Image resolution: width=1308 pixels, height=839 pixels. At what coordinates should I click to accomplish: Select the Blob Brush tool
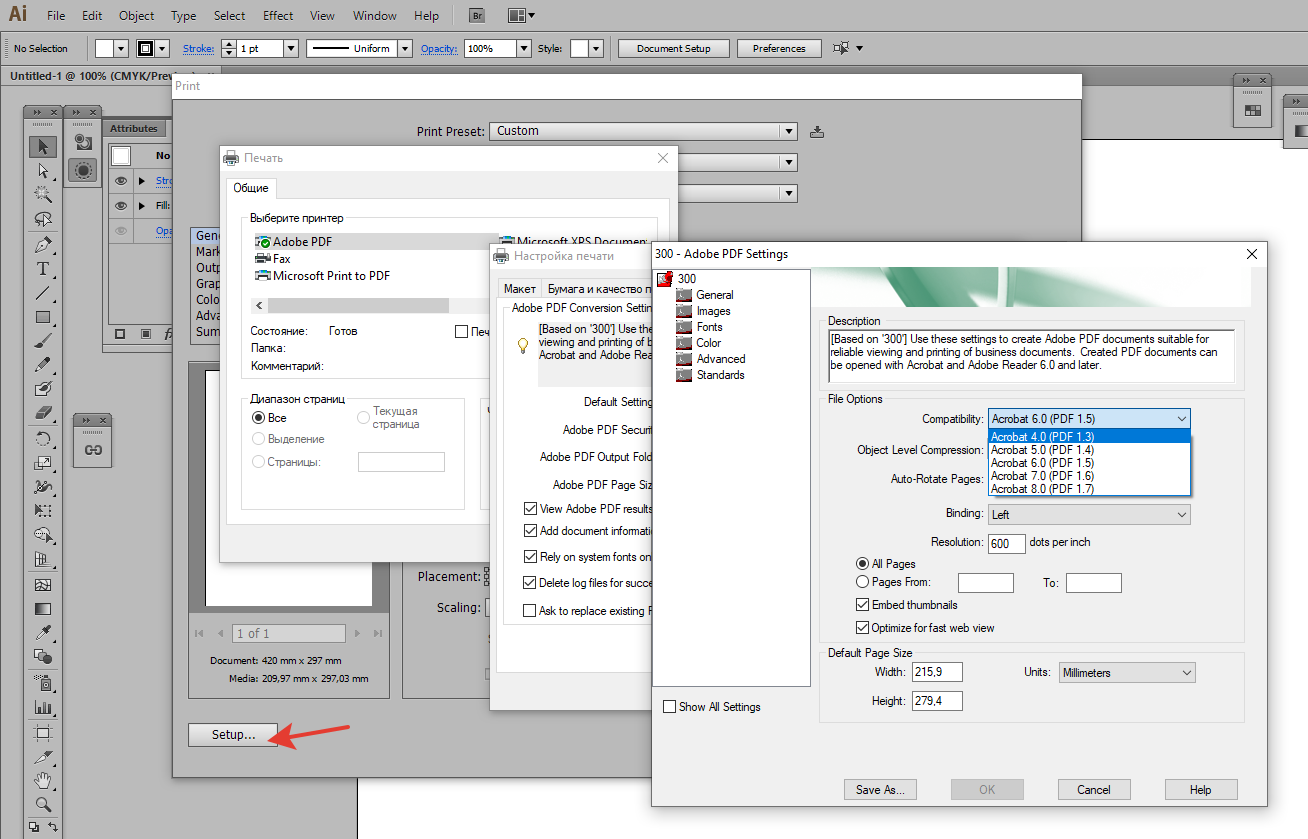[43, 389]
